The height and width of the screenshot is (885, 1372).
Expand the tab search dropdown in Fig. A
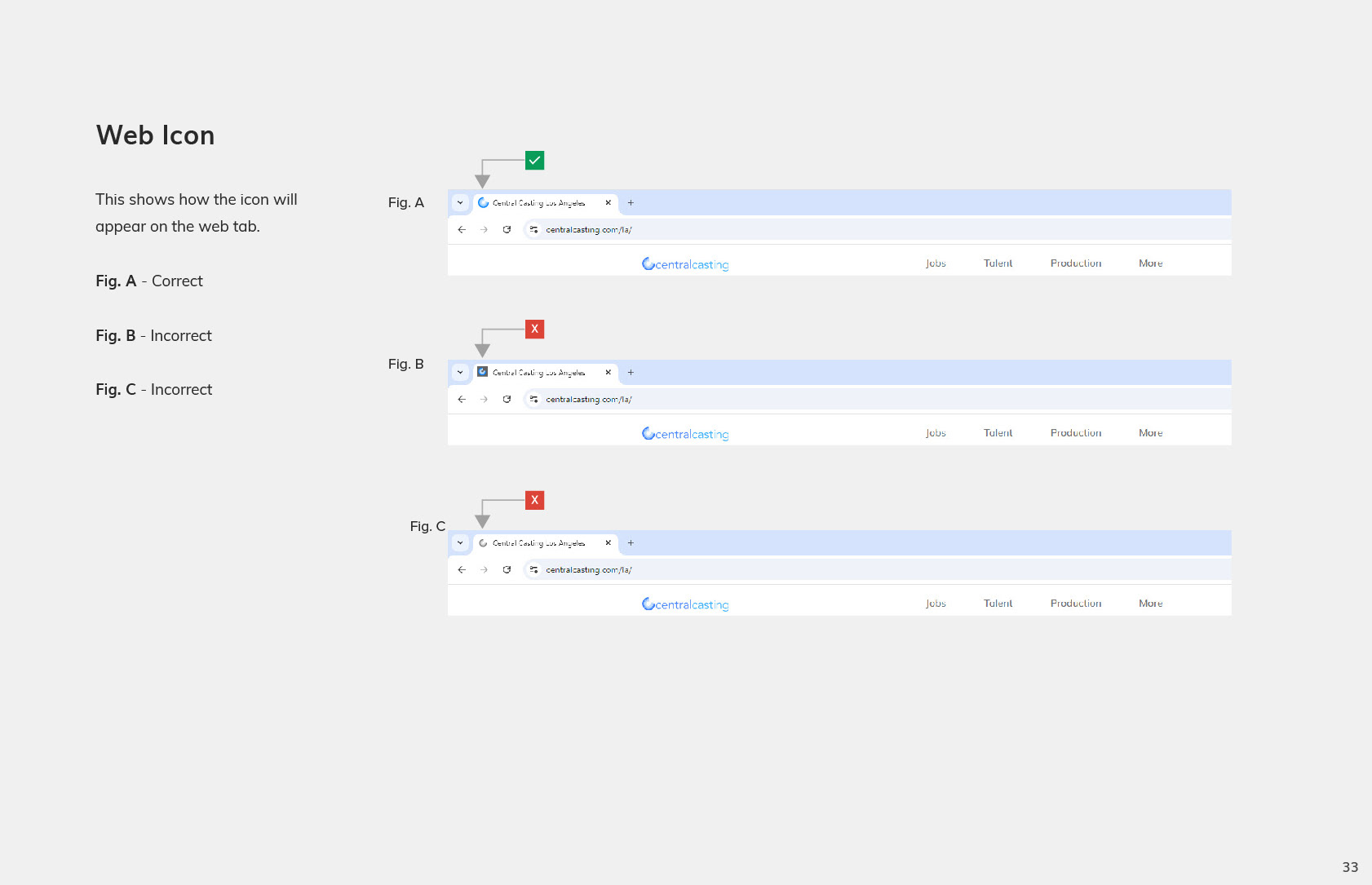click(460, 203)
